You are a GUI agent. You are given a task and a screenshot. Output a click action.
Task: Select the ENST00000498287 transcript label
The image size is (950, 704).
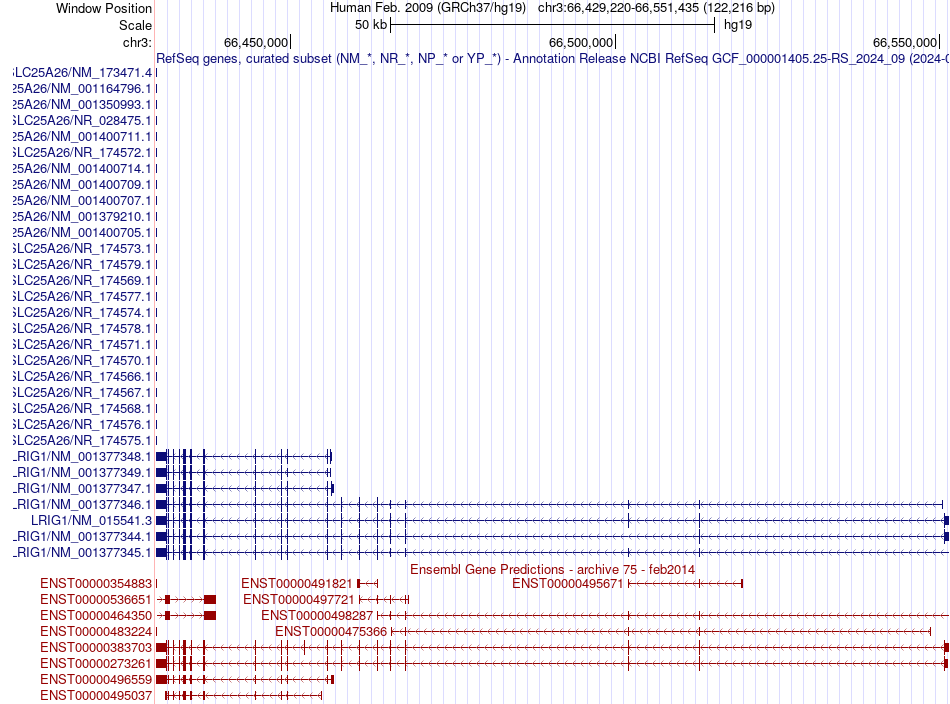click(x=317, y=616)
